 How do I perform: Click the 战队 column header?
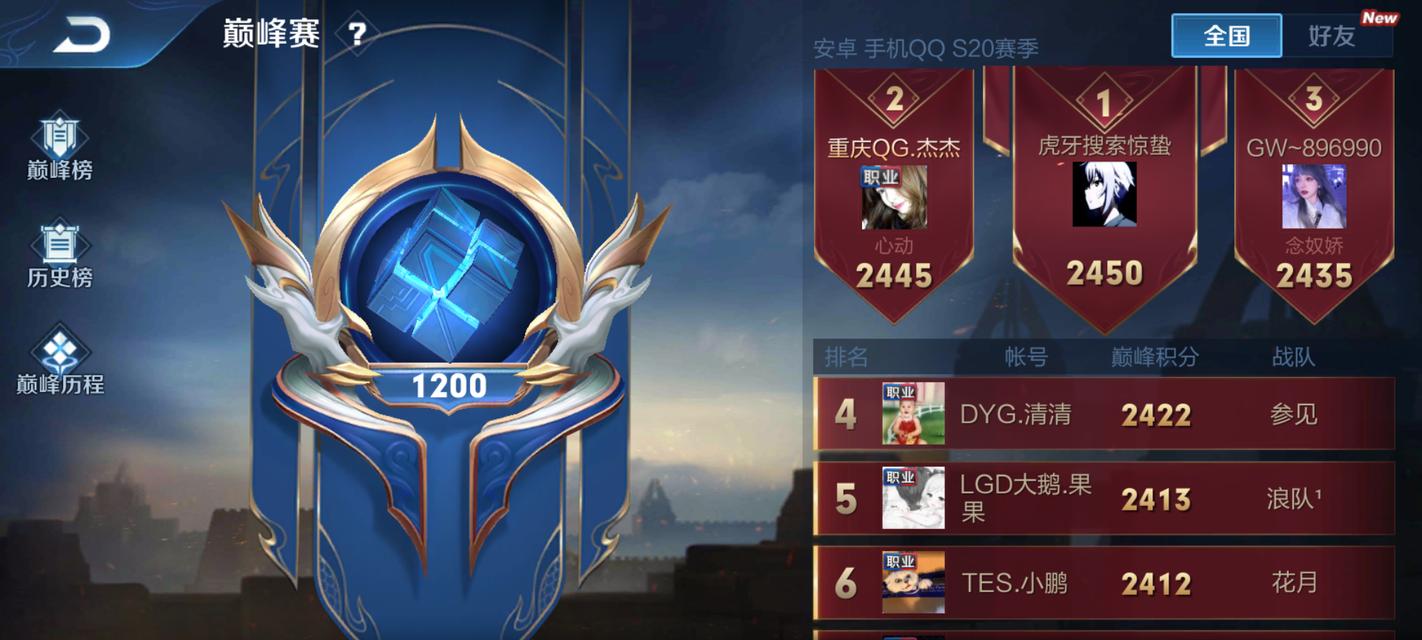pos(1294,357)
